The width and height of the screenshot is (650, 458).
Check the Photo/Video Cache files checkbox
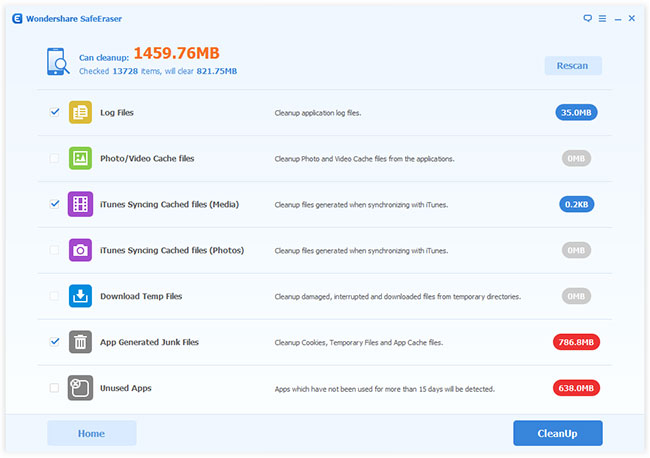(54, 158)
